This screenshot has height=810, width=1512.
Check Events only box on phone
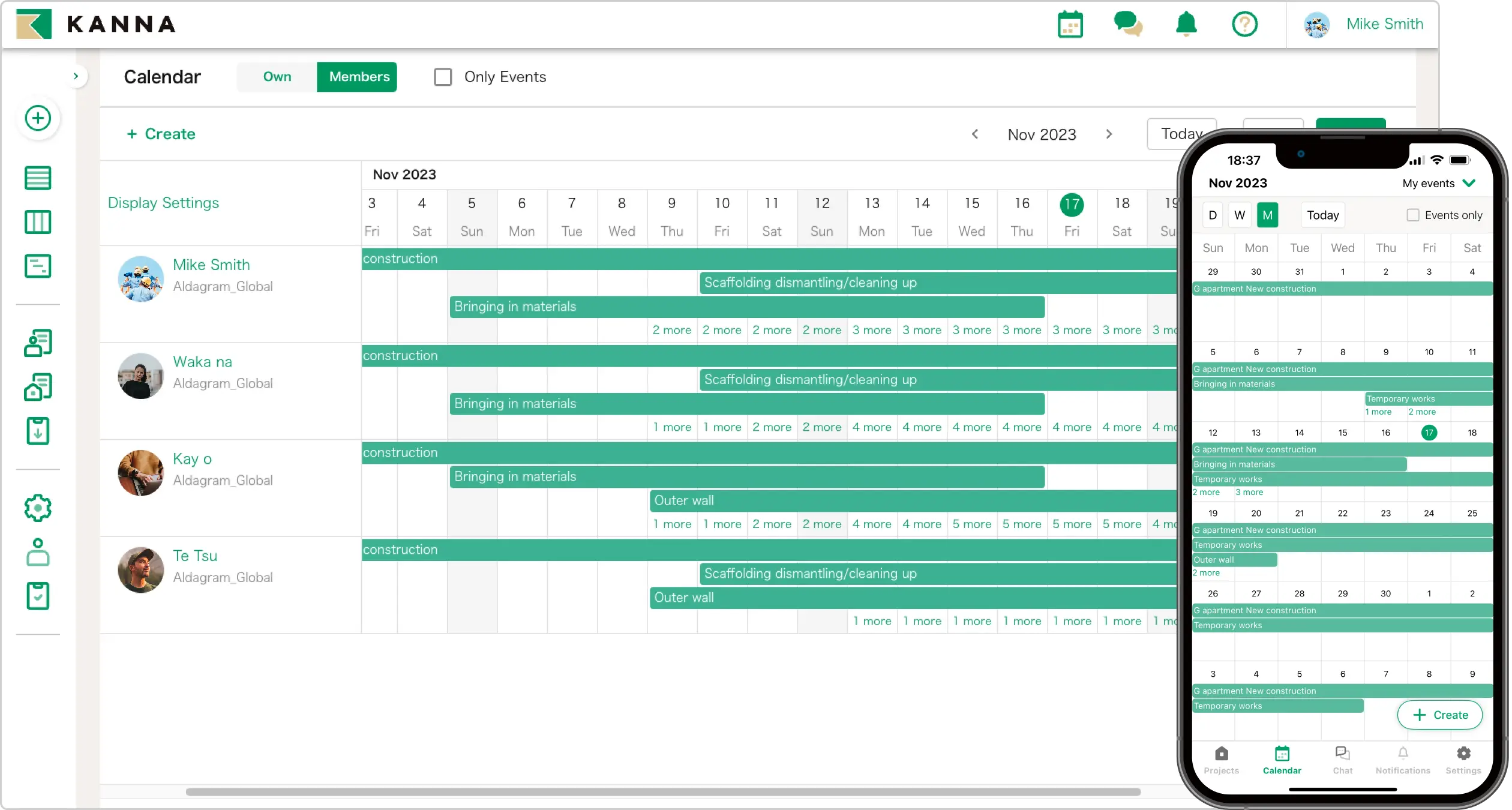(x=1413, y=215)
